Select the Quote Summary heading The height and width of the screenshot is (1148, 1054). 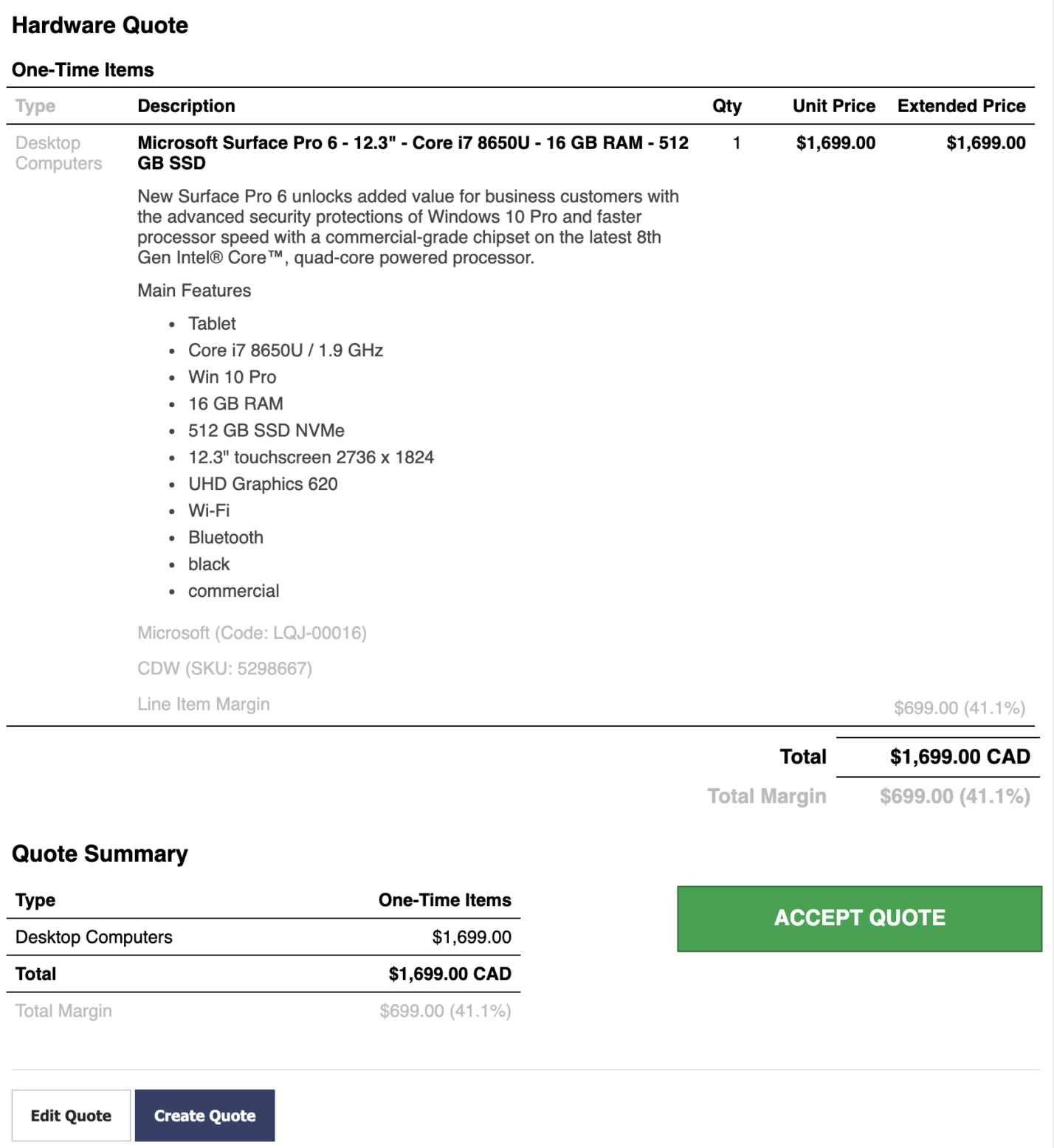(99, 854)
